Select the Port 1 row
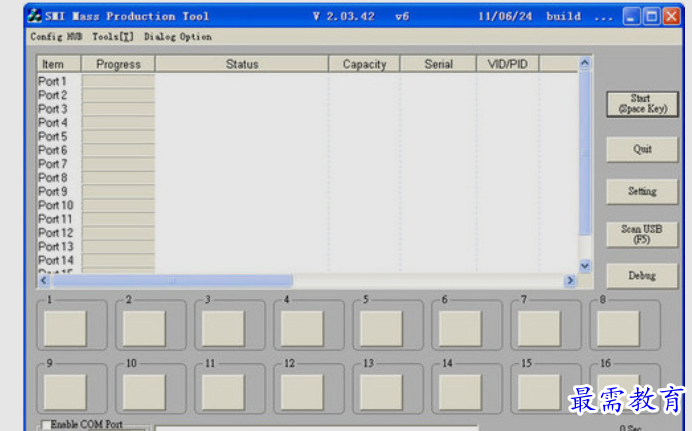 pyautogui.click(x=308, y=81)
